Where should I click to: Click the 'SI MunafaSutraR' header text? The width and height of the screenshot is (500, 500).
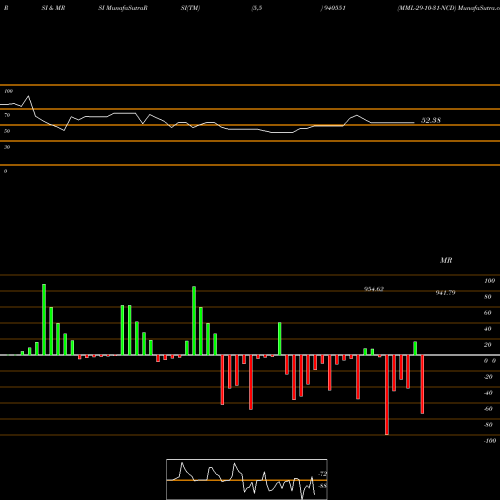point(123,8)
